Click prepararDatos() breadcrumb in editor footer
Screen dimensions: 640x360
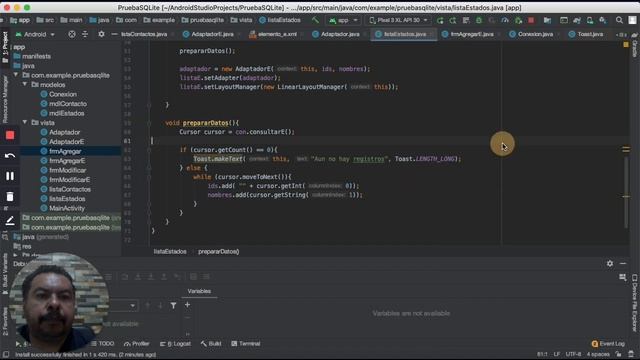[219, 251]
